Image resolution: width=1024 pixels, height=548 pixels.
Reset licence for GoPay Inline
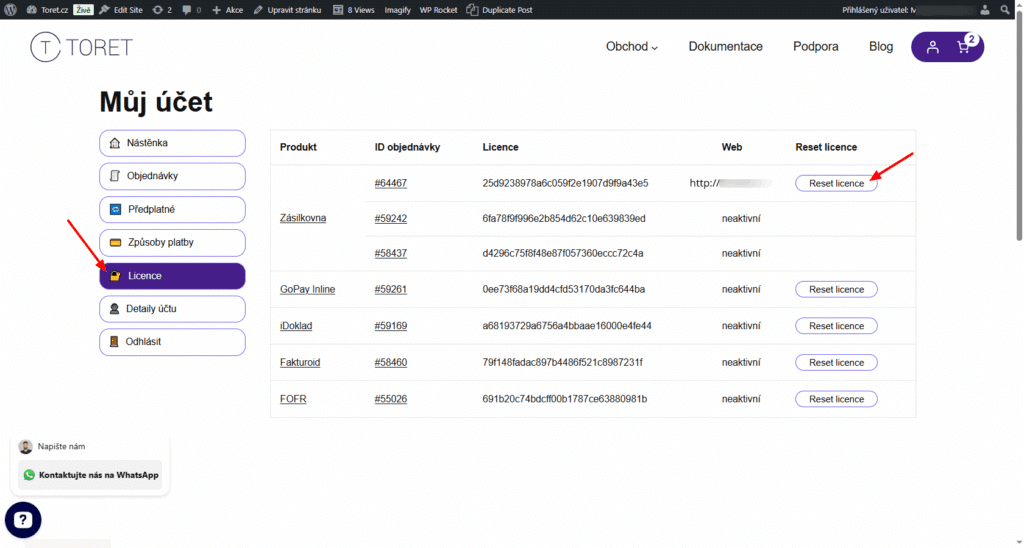click(x=836, y=289)
